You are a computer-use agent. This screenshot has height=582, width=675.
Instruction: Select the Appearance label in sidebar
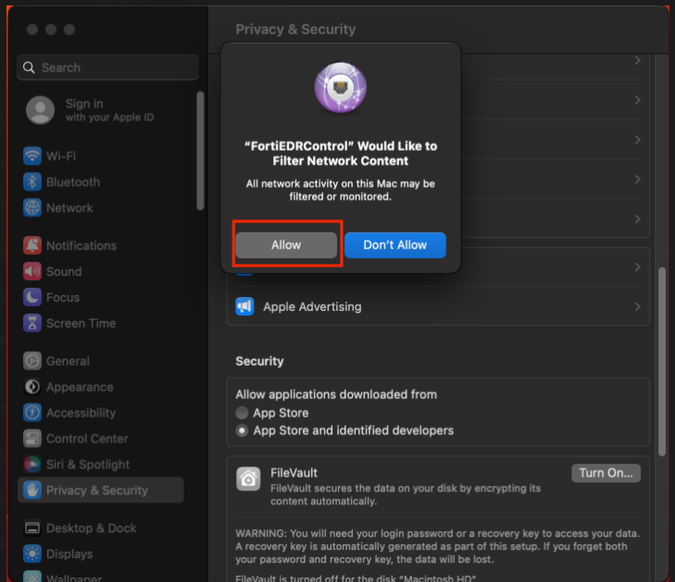80,387
